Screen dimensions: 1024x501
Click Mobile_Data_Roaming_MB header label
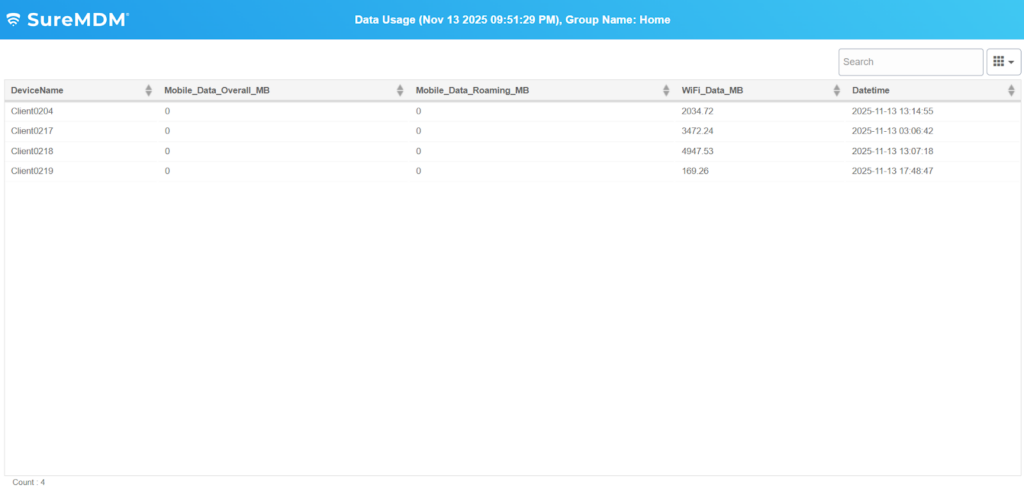(472, 91)
